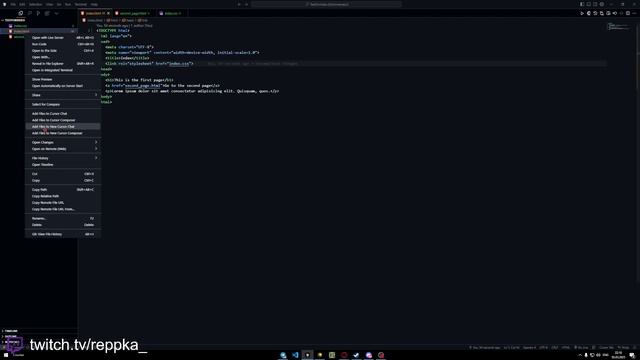This screenshot has width=640, height=360.
Task: Select 'Rename...' from context menu
Action: tap(63, 218)
